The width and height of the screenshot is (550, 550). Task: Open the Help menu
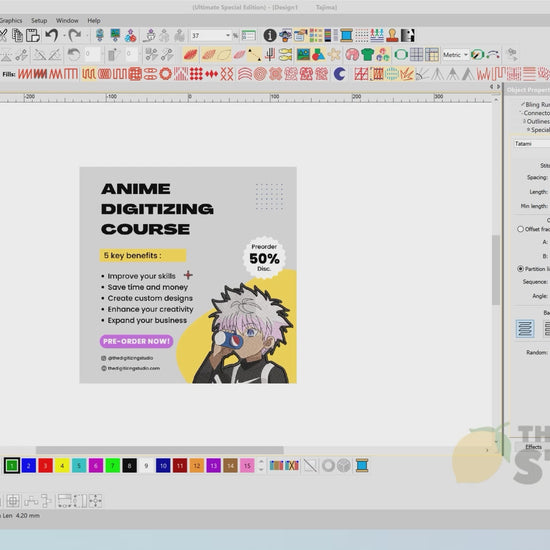94,20
